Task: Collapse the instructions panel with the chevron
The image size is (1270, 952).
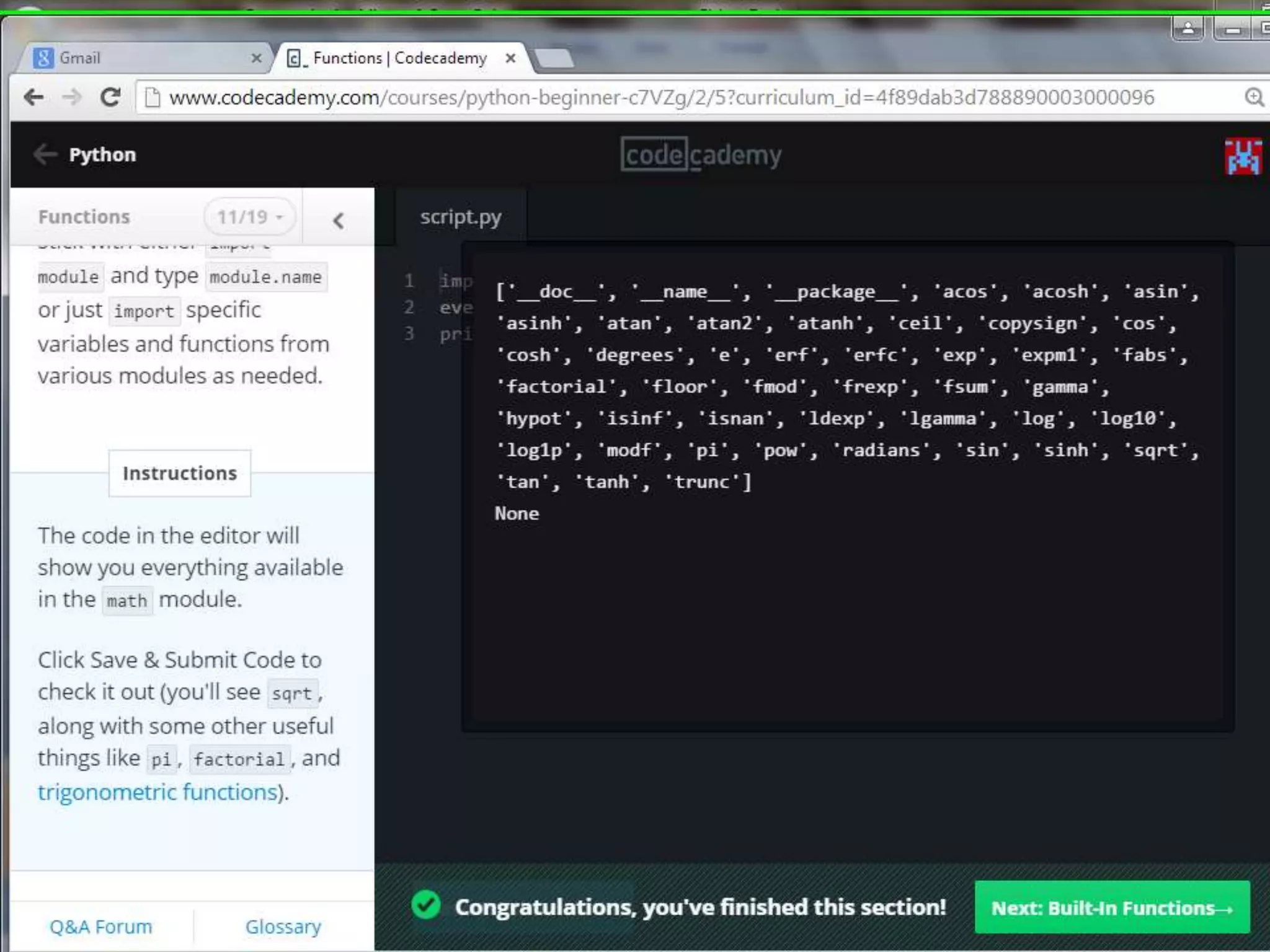Action: [x=338, y=220]
